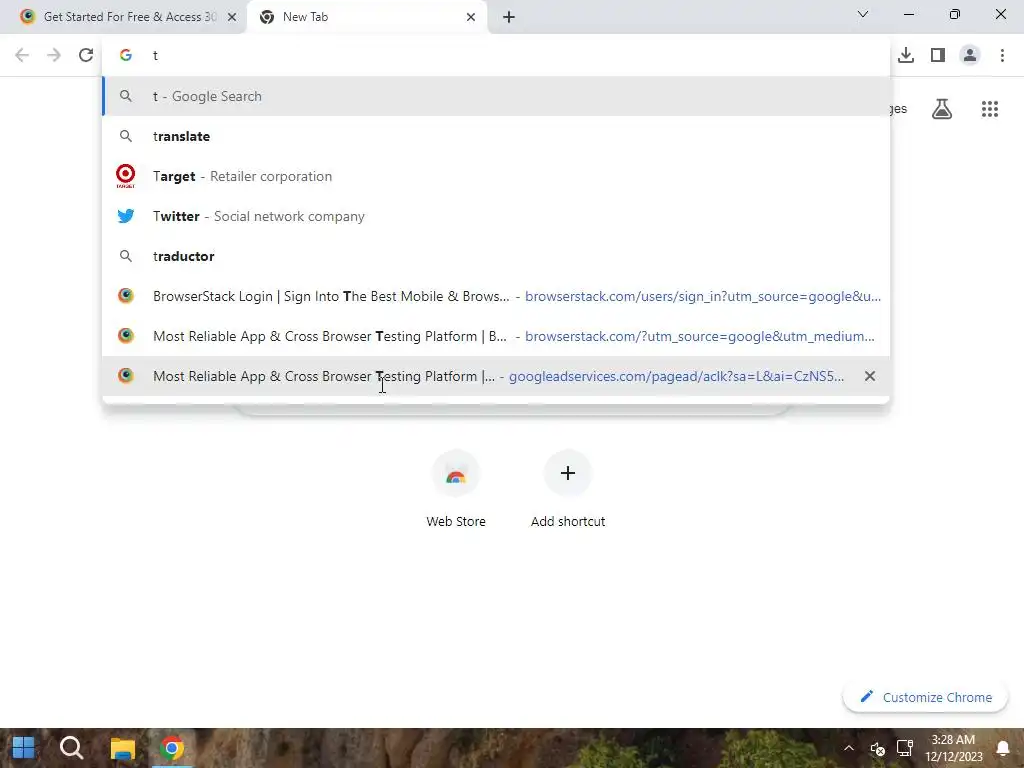Toggle the side panel icon
The width and height of the screenshot is (1024, 768).
coord(938,55)
